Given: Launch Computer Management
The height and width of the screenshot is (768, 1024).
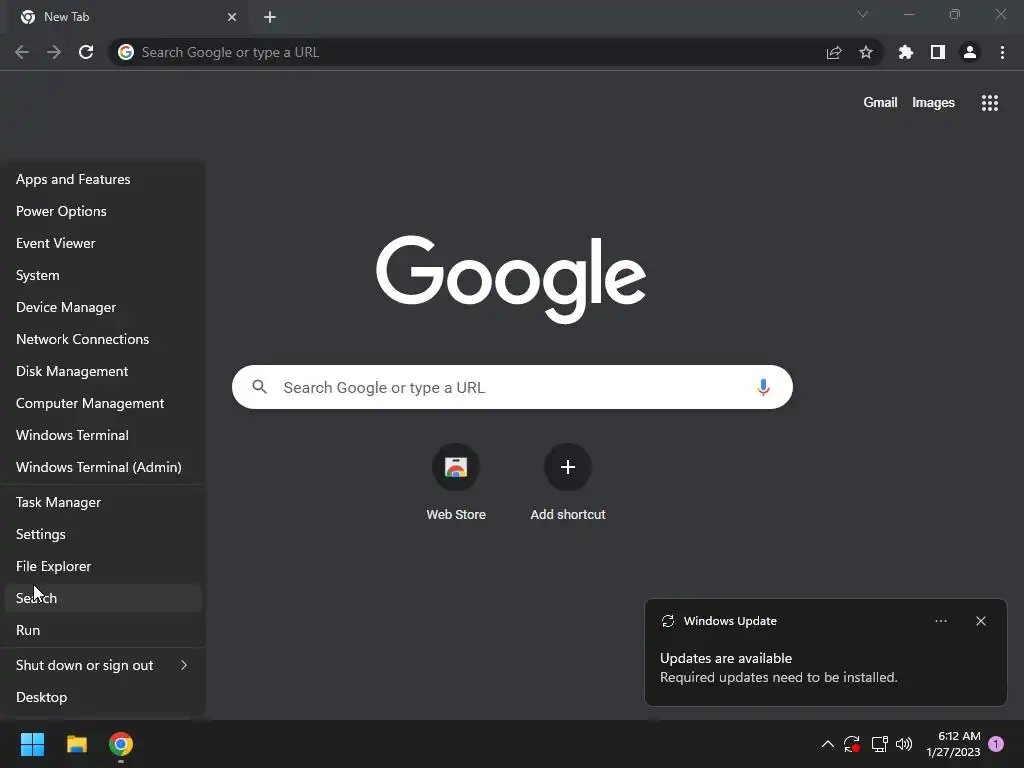Looking at the screenshot, I should 103,404.
